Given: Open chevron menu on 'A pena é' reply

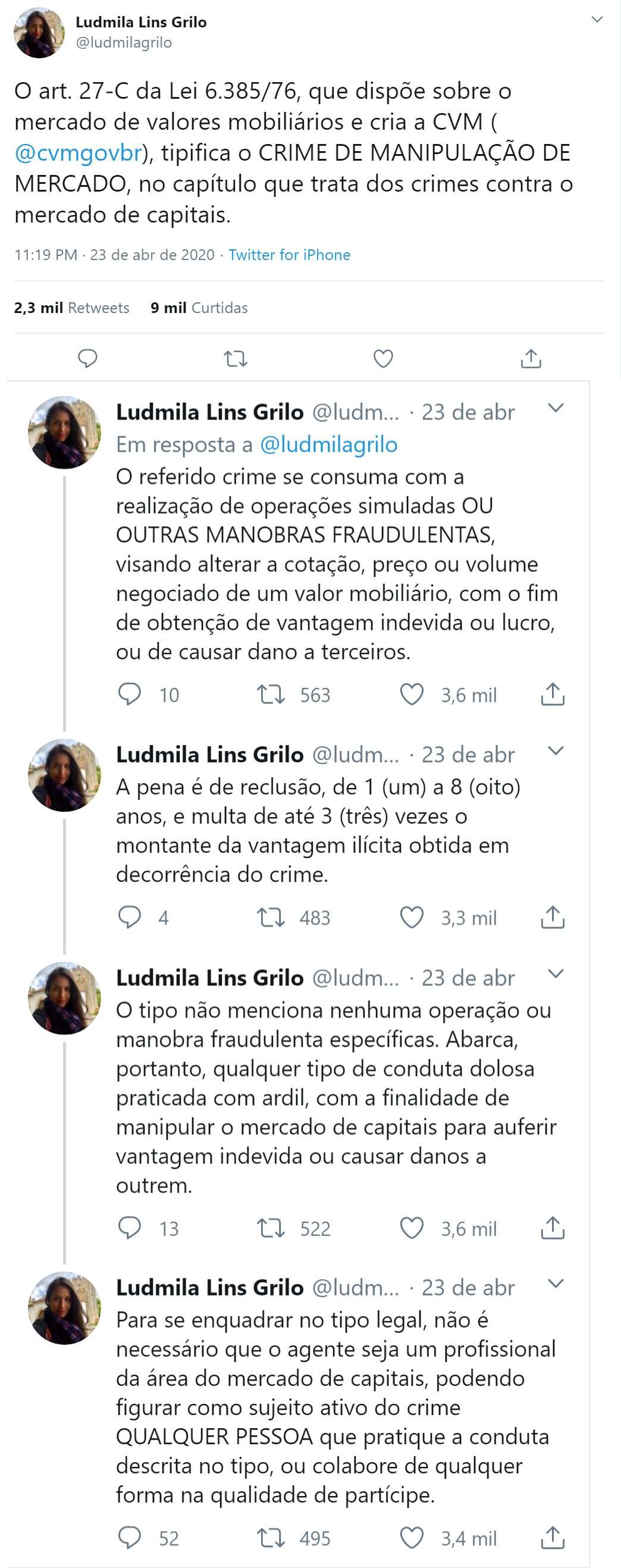Looking at the screenshot, I should click(x=556, y=751).
